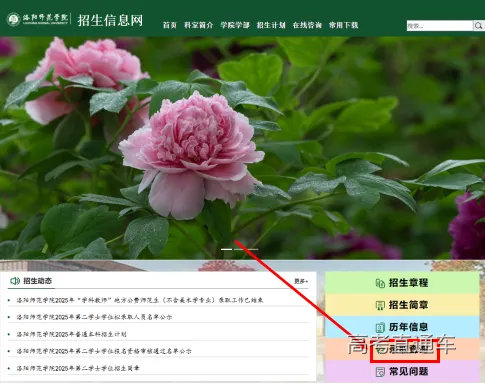The height and width of the screenshot is (384, 485).
Task: Click the peony banner image
Action: (242, 148)
